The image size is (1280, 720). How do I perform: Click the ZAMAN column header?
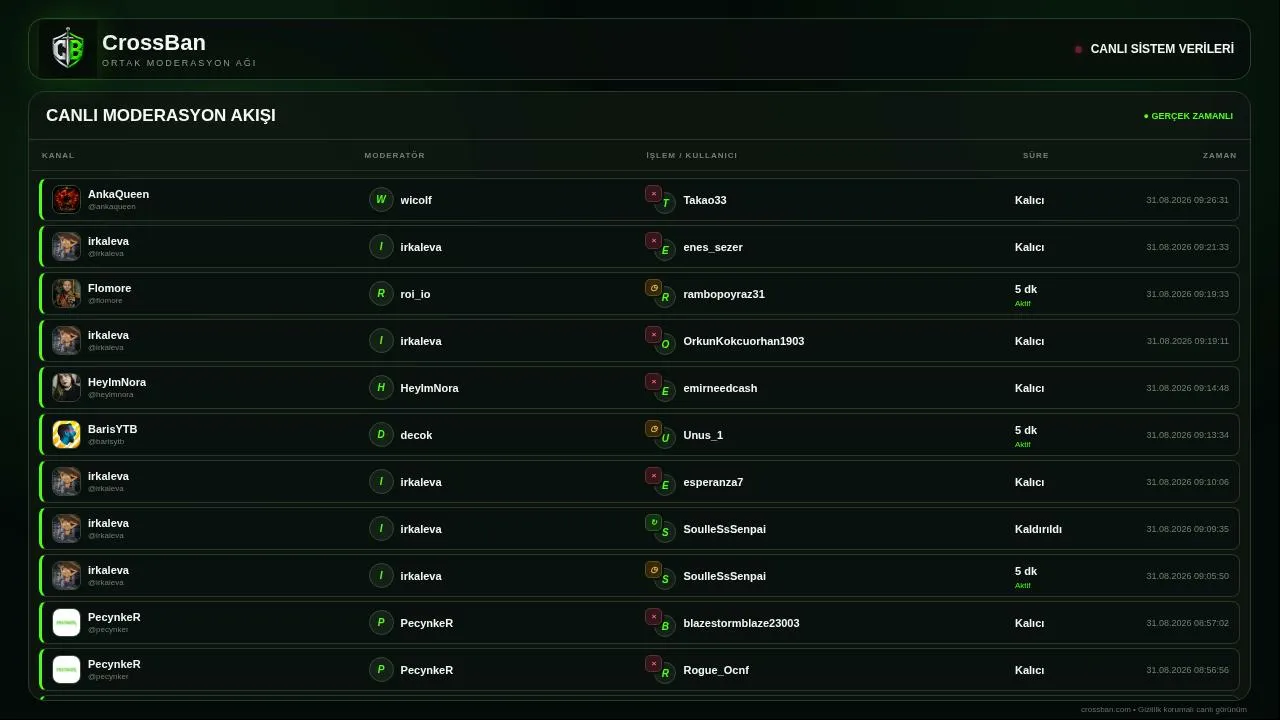tap(1219, 155)
